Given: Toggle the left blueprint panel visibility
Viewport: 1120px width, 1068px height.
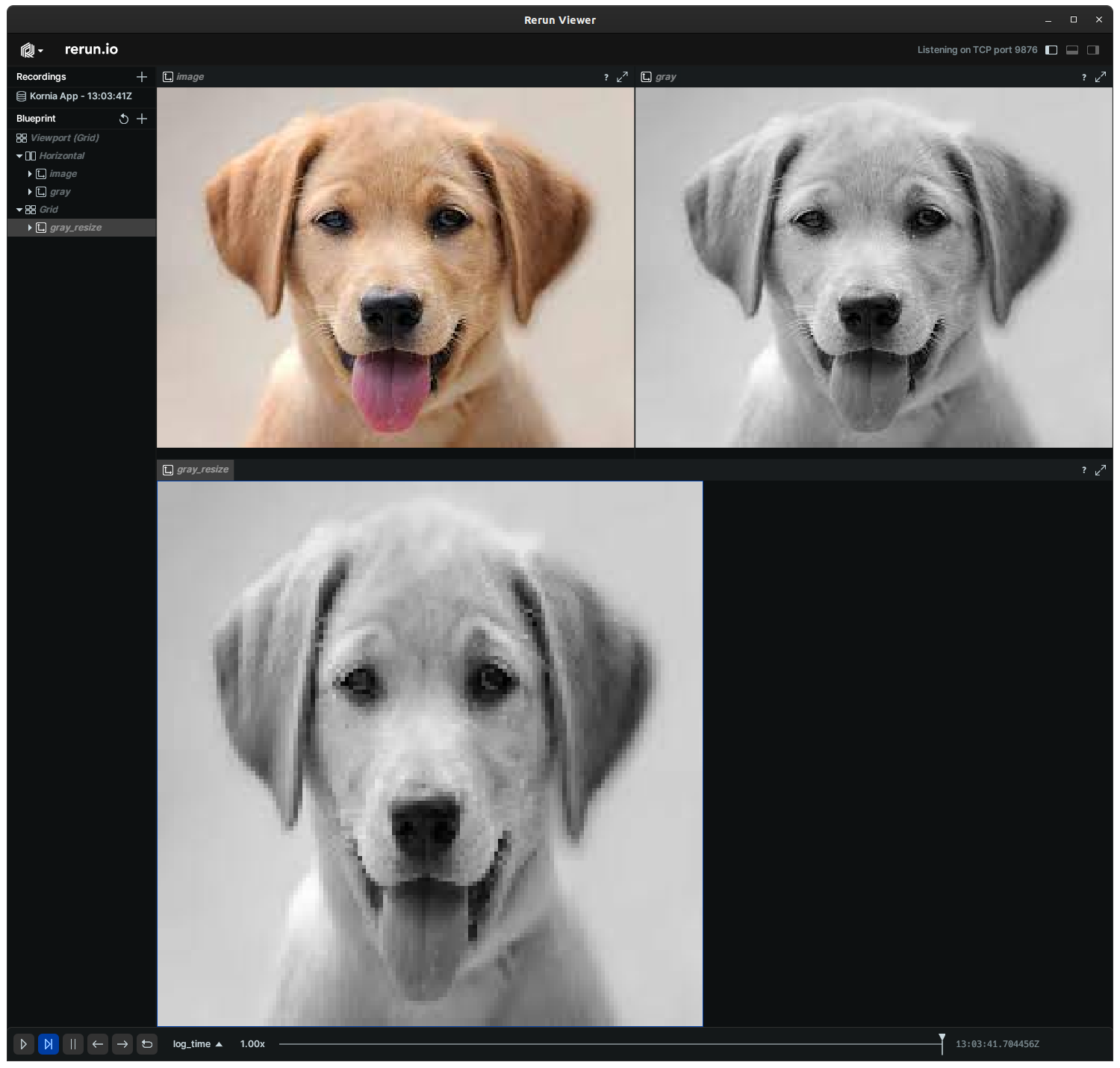Looking at the screenshot, I should (1052, 49).
